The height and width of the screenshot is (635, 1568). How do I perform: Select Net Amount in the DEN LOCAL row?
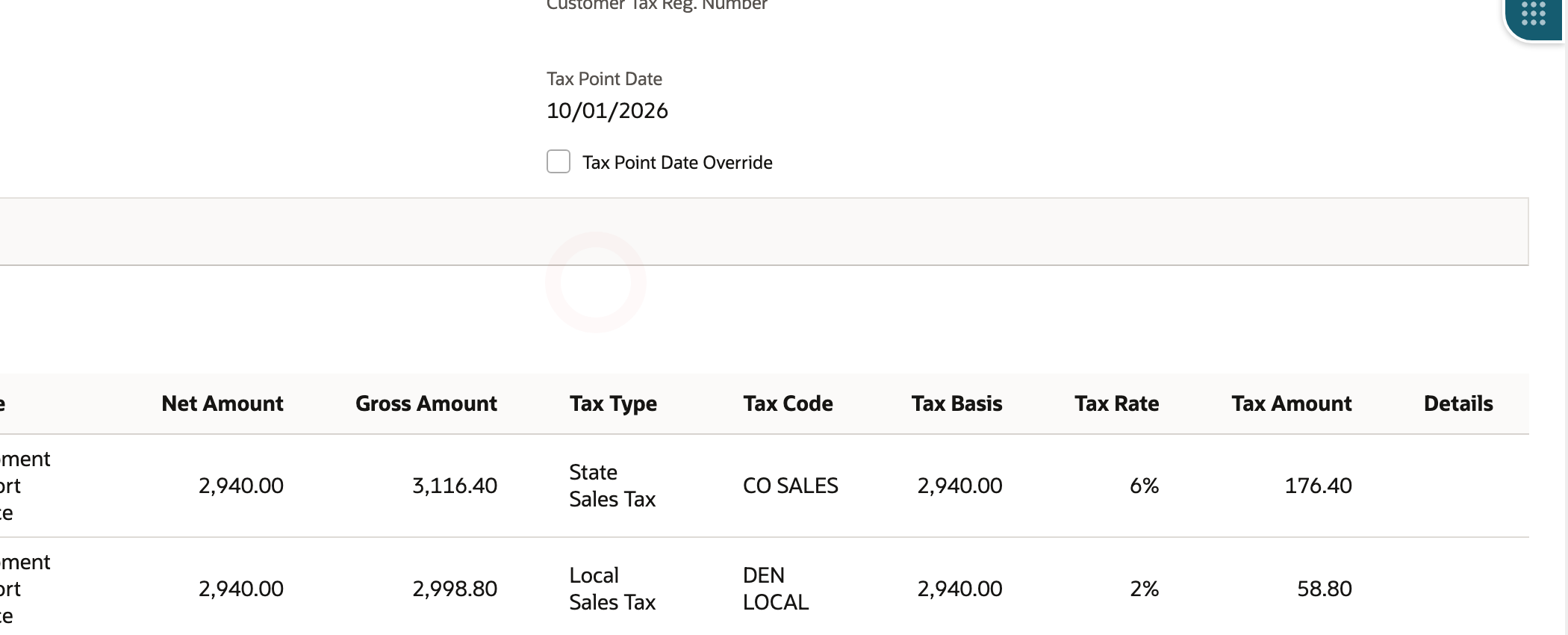[241, 589]
